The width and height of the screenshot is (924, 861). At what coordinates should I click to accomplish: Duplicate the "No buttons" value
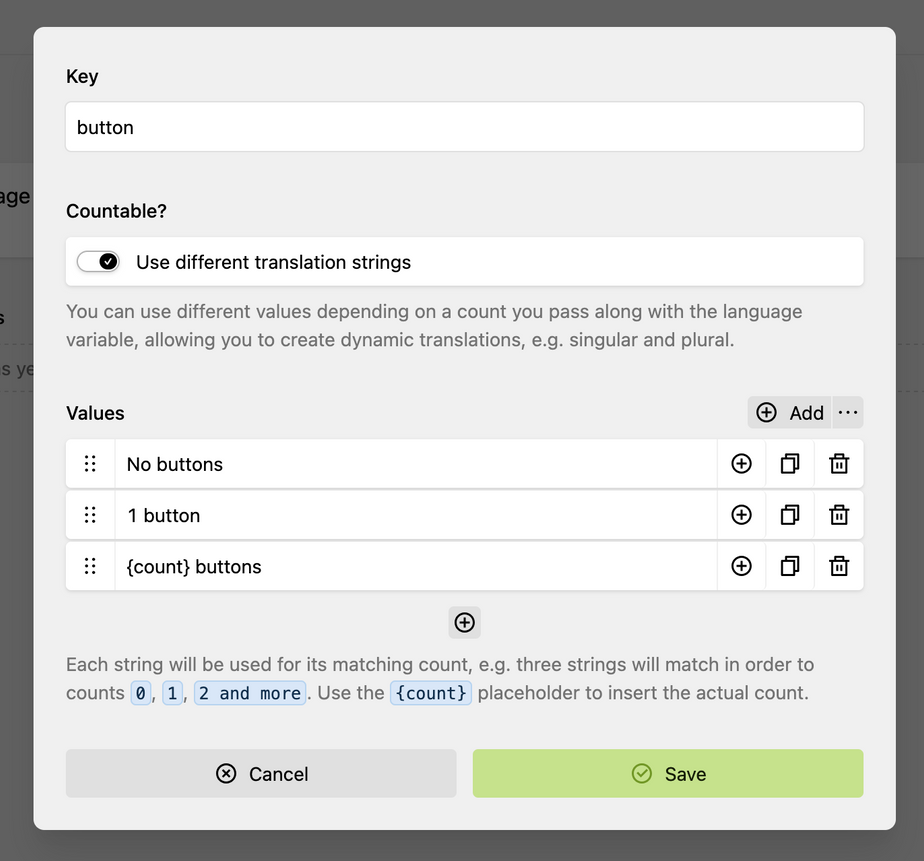(790, 464)
